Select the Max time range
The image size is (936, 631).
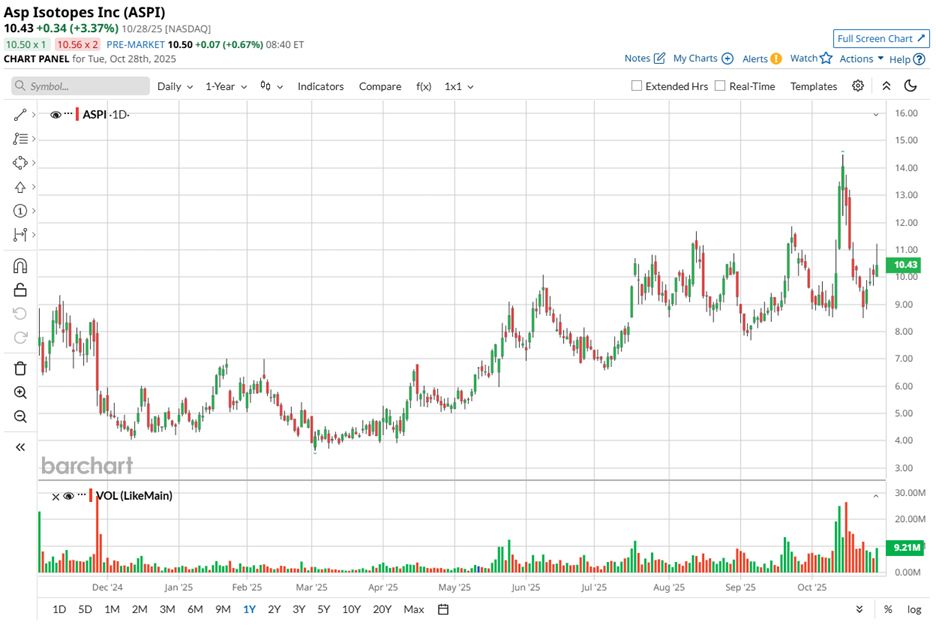pyautogui.click(x=414, y=610)
